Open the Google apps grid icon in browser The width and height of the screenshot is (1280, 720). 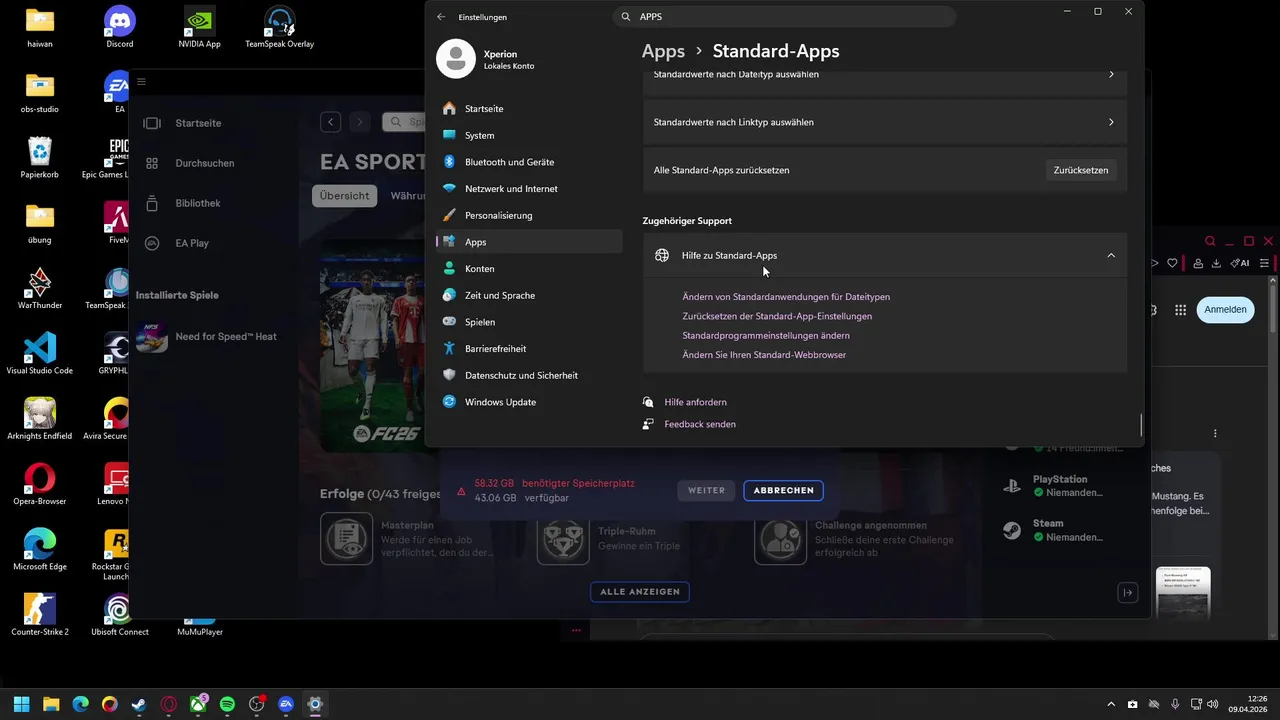point(1180,310)
